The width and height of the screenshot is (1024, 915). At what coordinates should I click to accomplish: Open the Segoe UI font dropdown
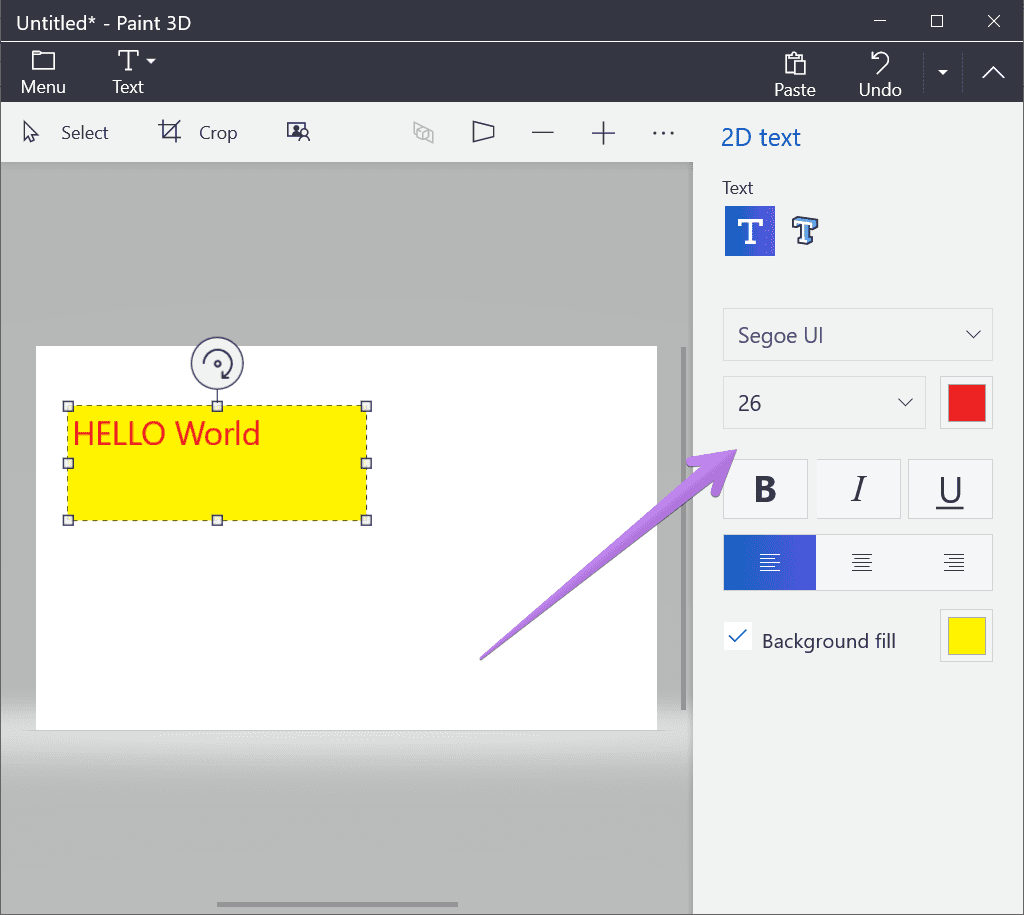[857, 335]
